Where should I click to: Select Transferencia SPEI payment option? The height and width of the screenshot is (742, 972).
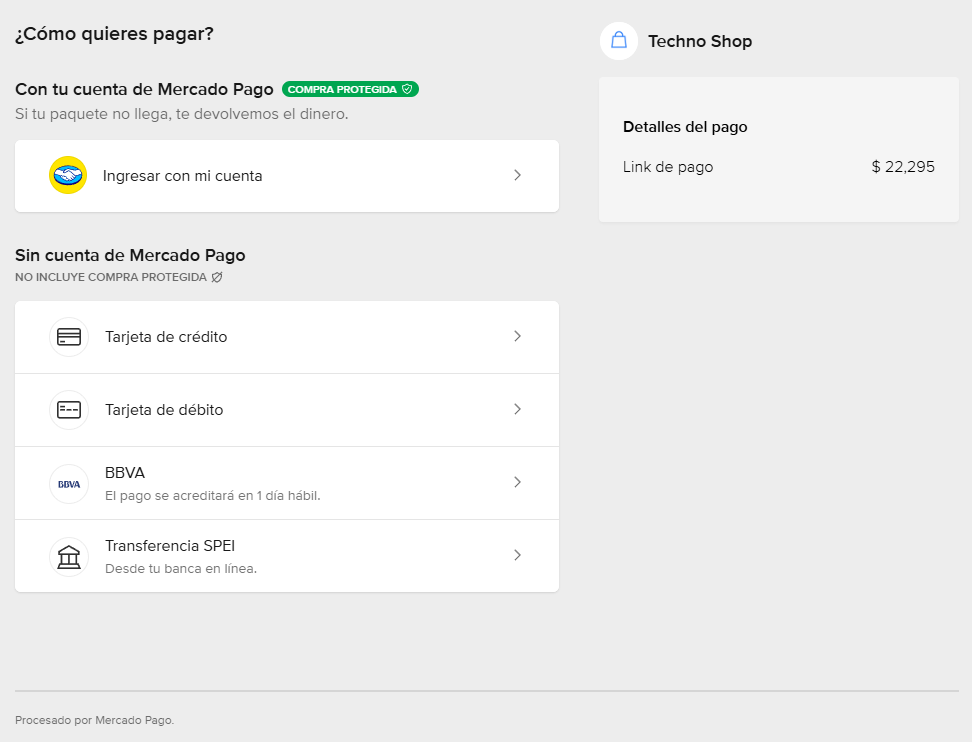pos(287,556)
